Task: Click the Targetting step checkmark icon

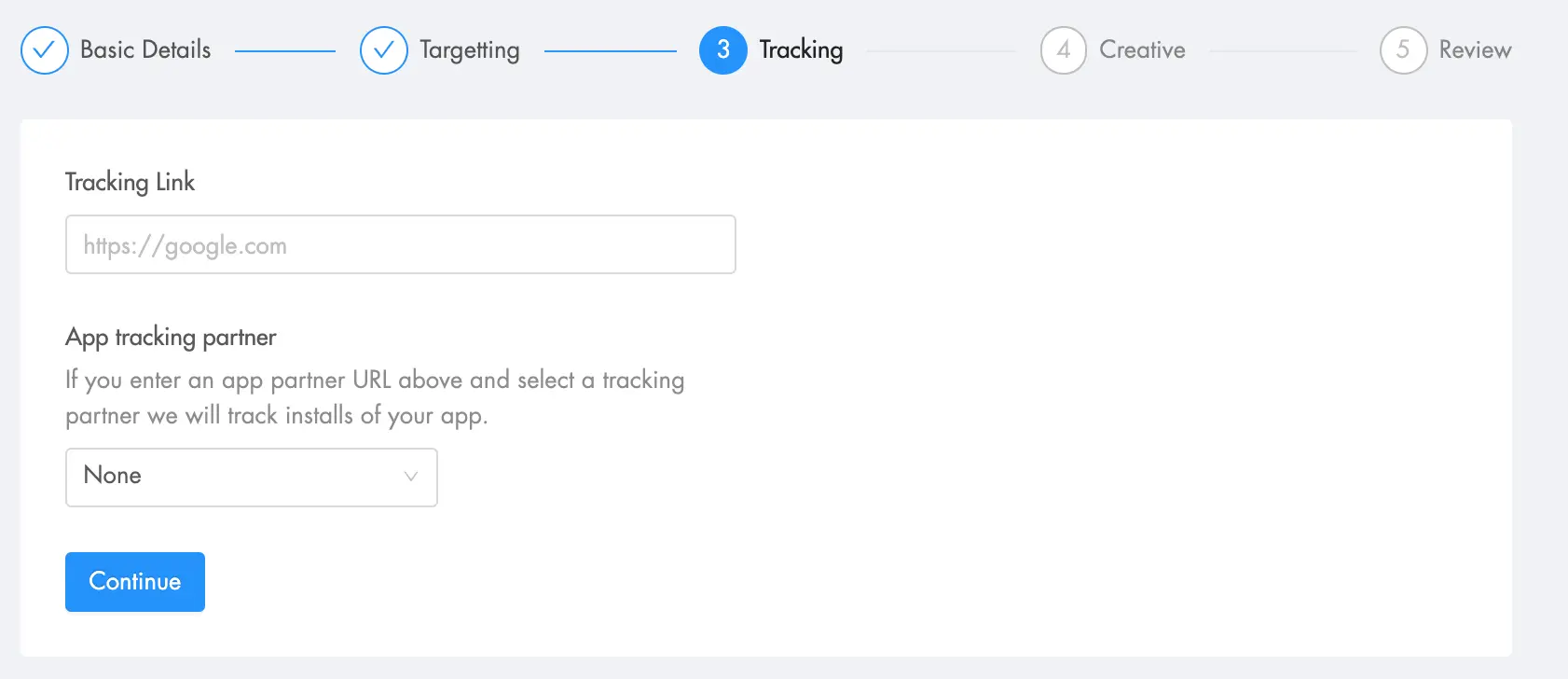Action: click(x=383, y=50)
